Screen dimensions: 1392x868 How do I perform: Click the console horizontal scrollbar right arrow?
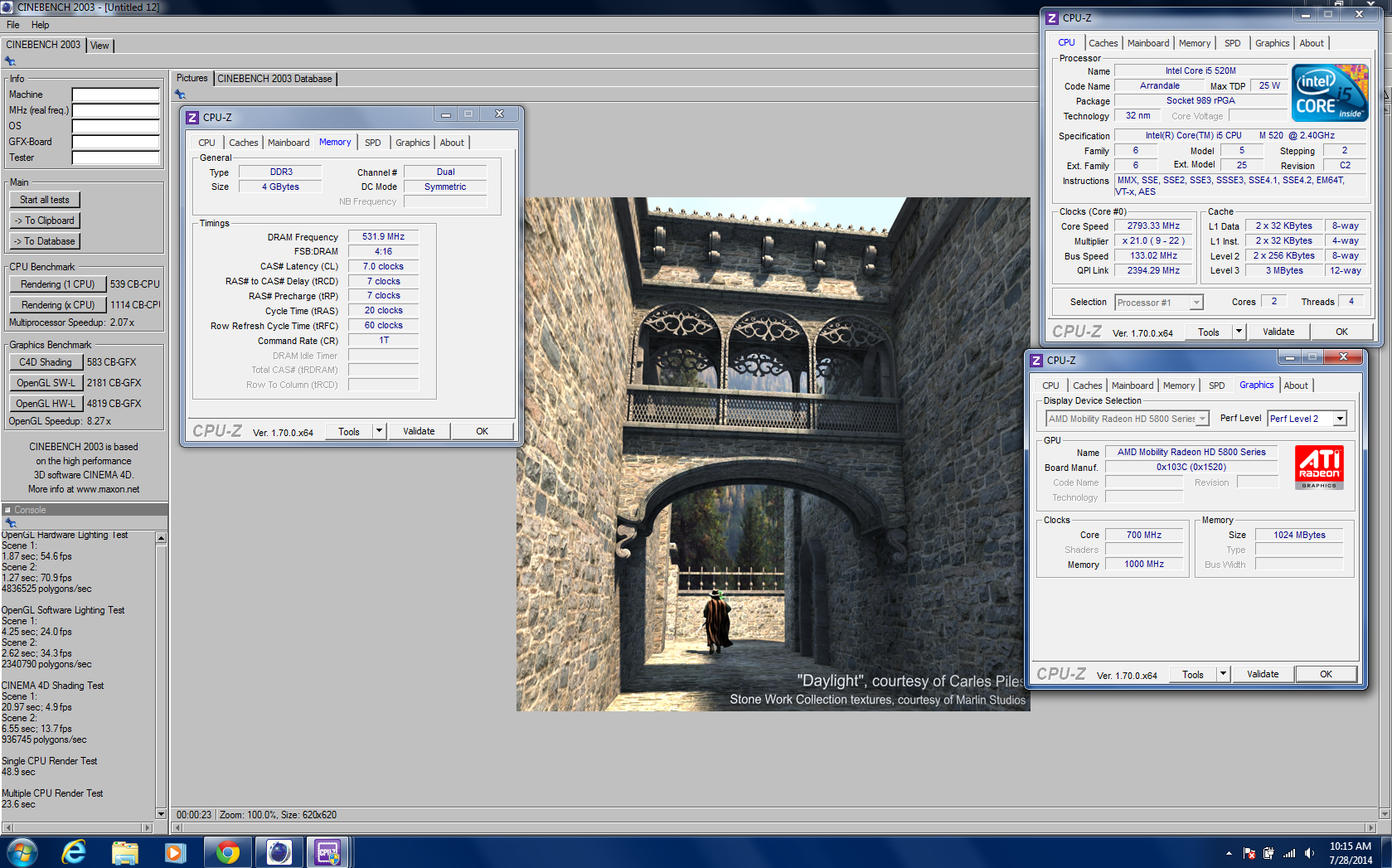148,827
